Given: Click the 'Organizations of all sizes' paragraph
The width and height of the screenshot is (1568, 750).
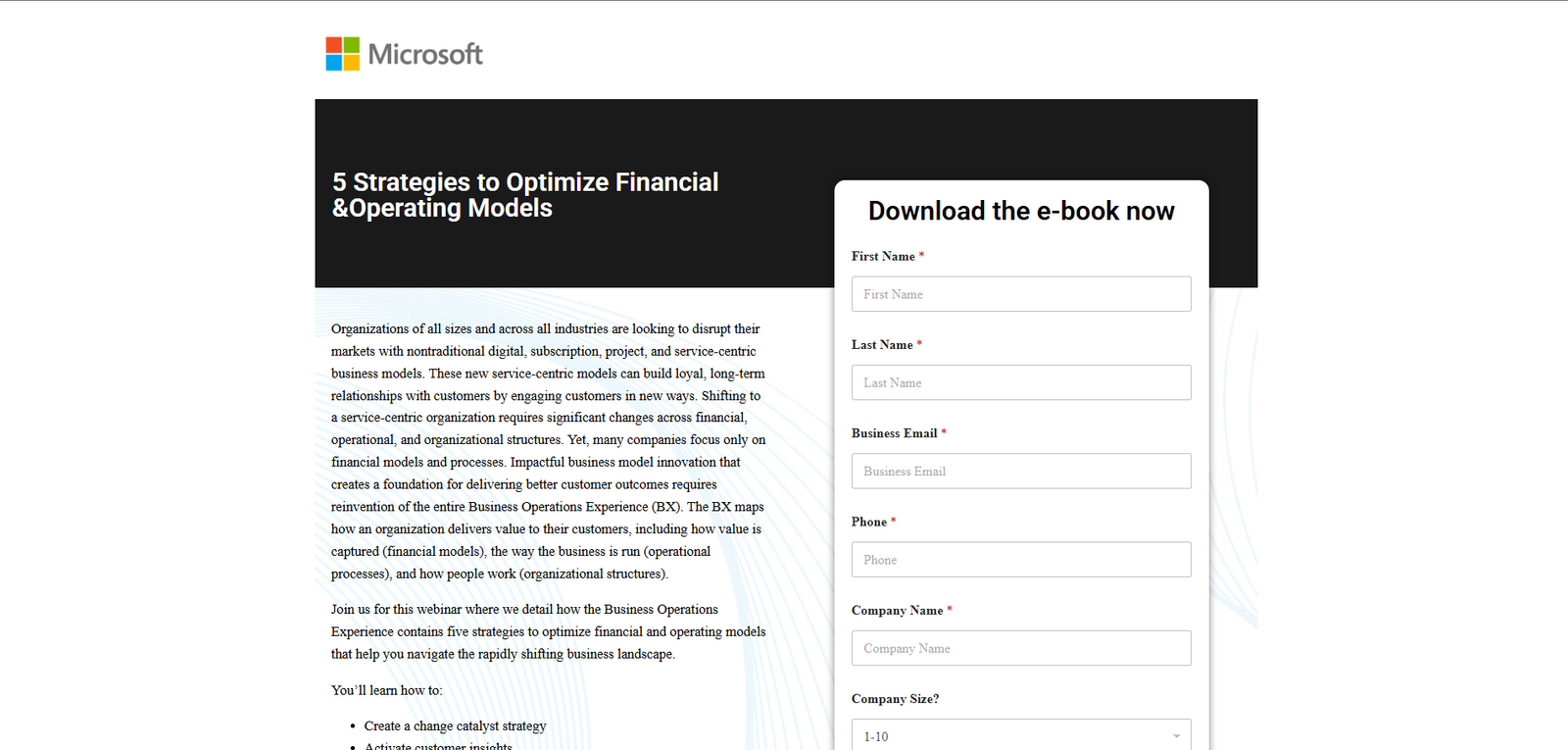Looking at the screenshot, I should [x=549, y=451].
